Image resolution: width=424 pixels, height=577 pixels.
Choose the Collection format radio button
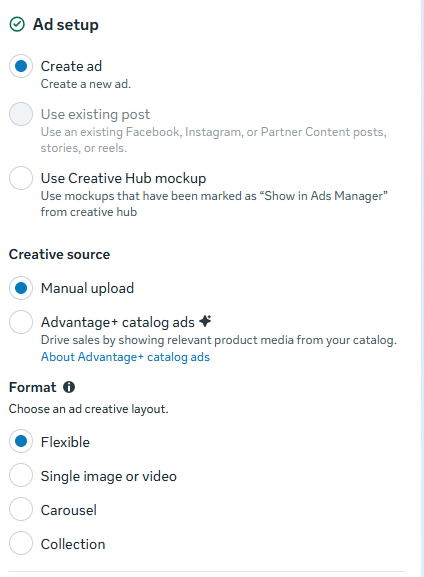(x=21, y=543)
